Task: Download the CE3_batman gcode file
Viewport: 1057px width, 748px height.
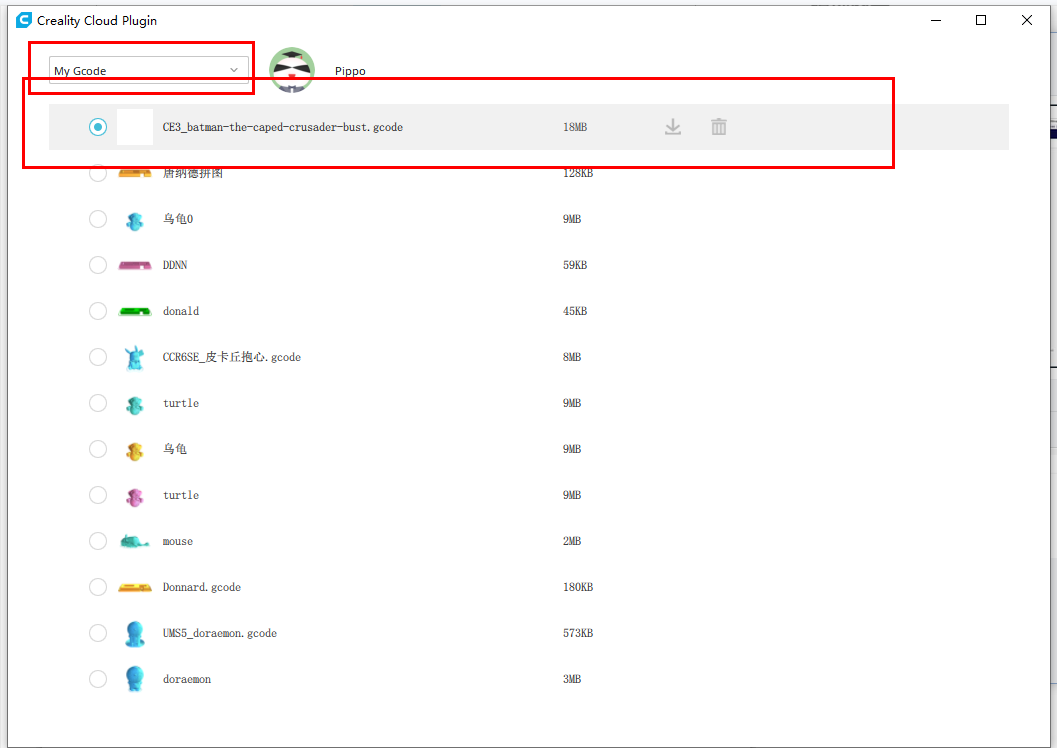Action: (672, 127)
